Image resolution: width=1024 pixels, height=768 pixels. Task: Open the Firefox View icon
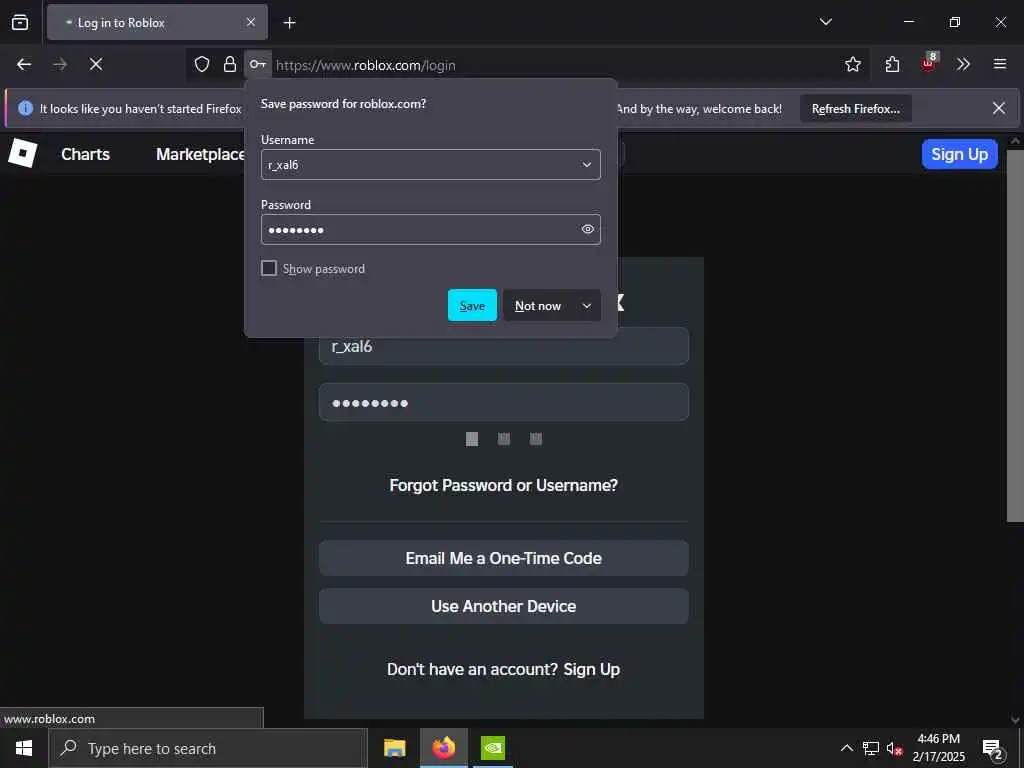[x=20, y=22]
